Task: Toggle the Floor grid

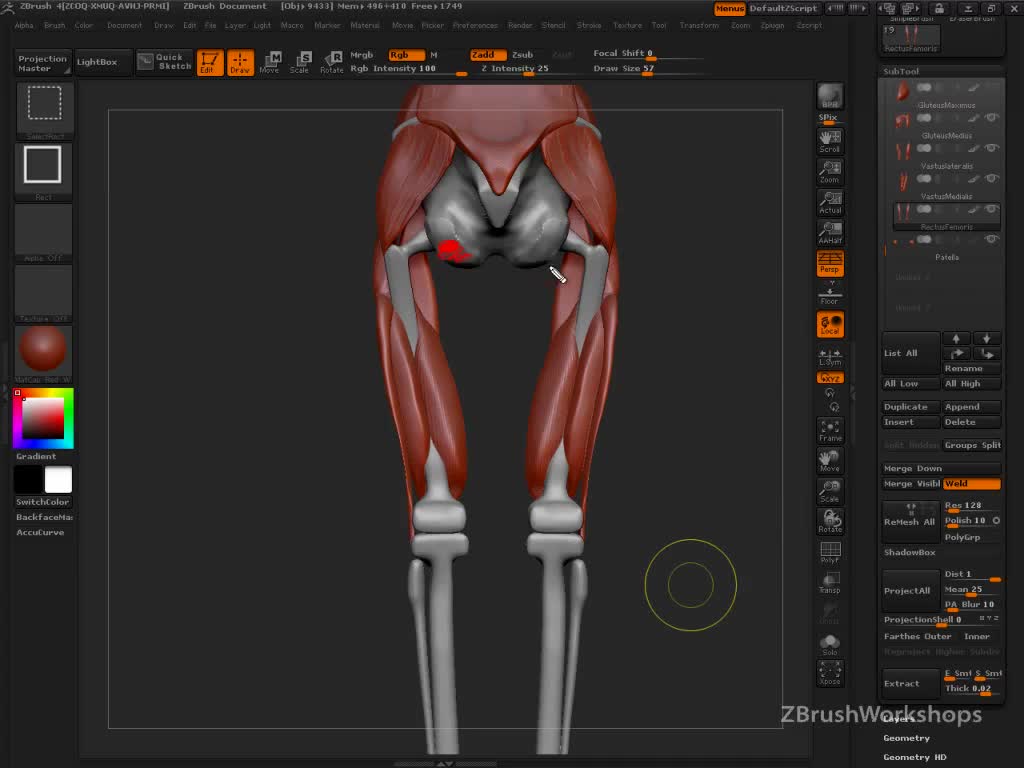Action: point(830,294)
